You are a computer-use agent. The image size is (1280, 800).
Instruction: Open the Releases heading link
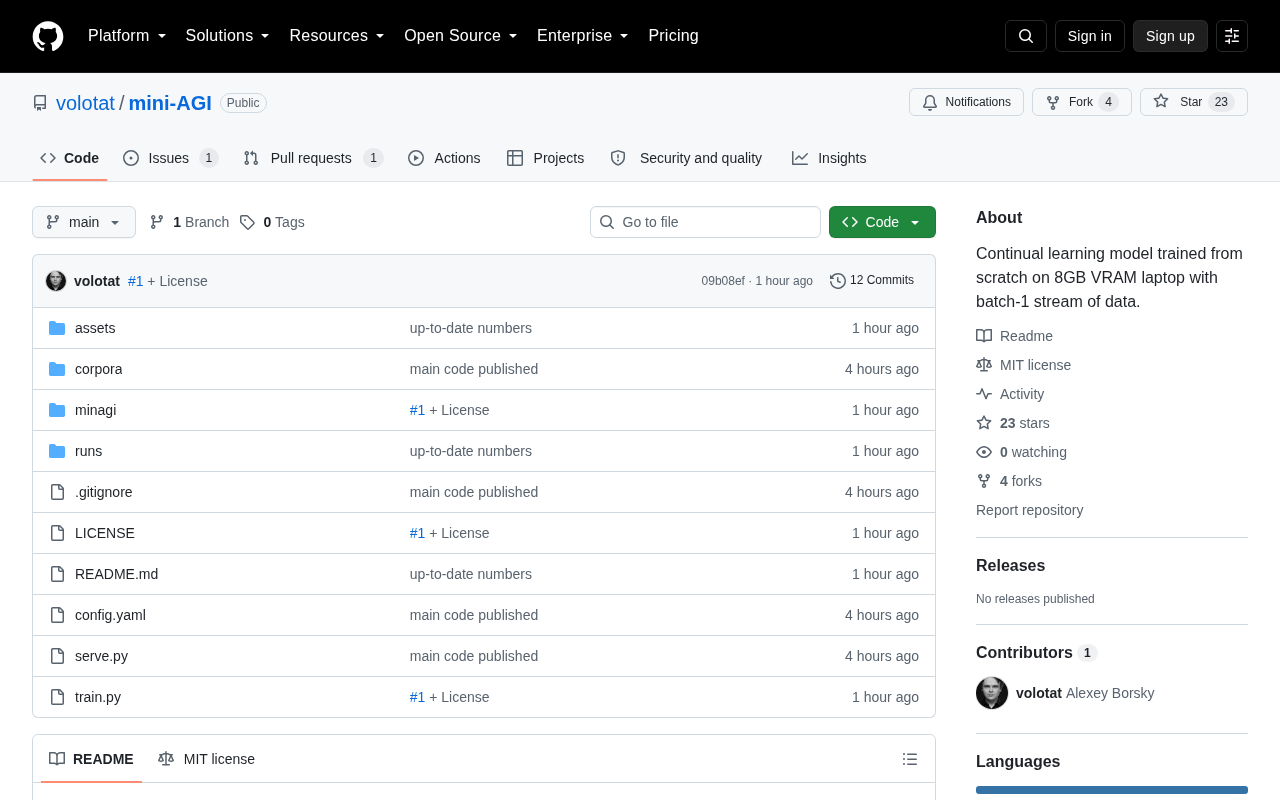[x=1010, y=566]
